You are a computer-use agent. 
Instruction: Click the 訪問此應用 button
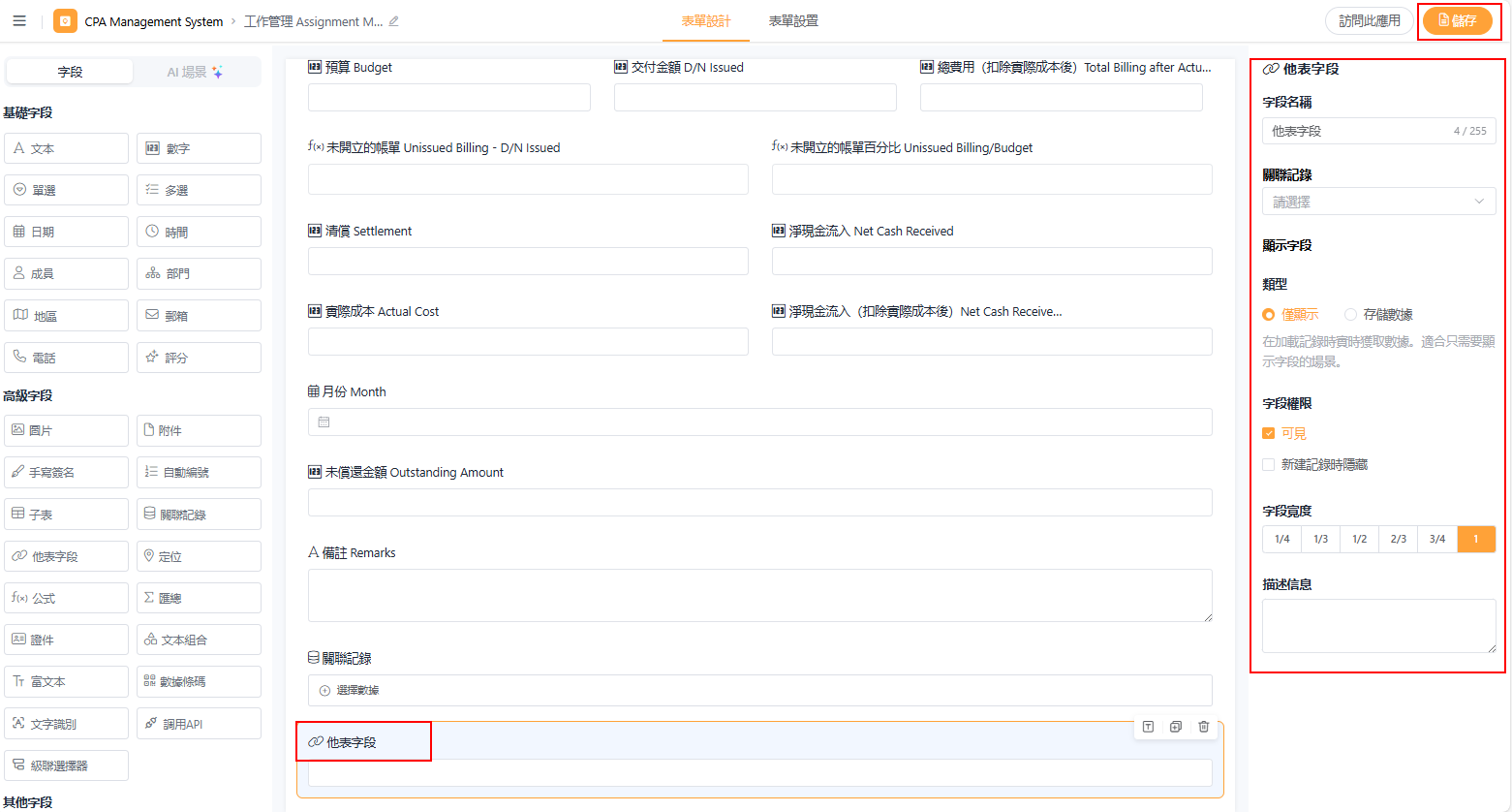click(x=1369, y=20)
